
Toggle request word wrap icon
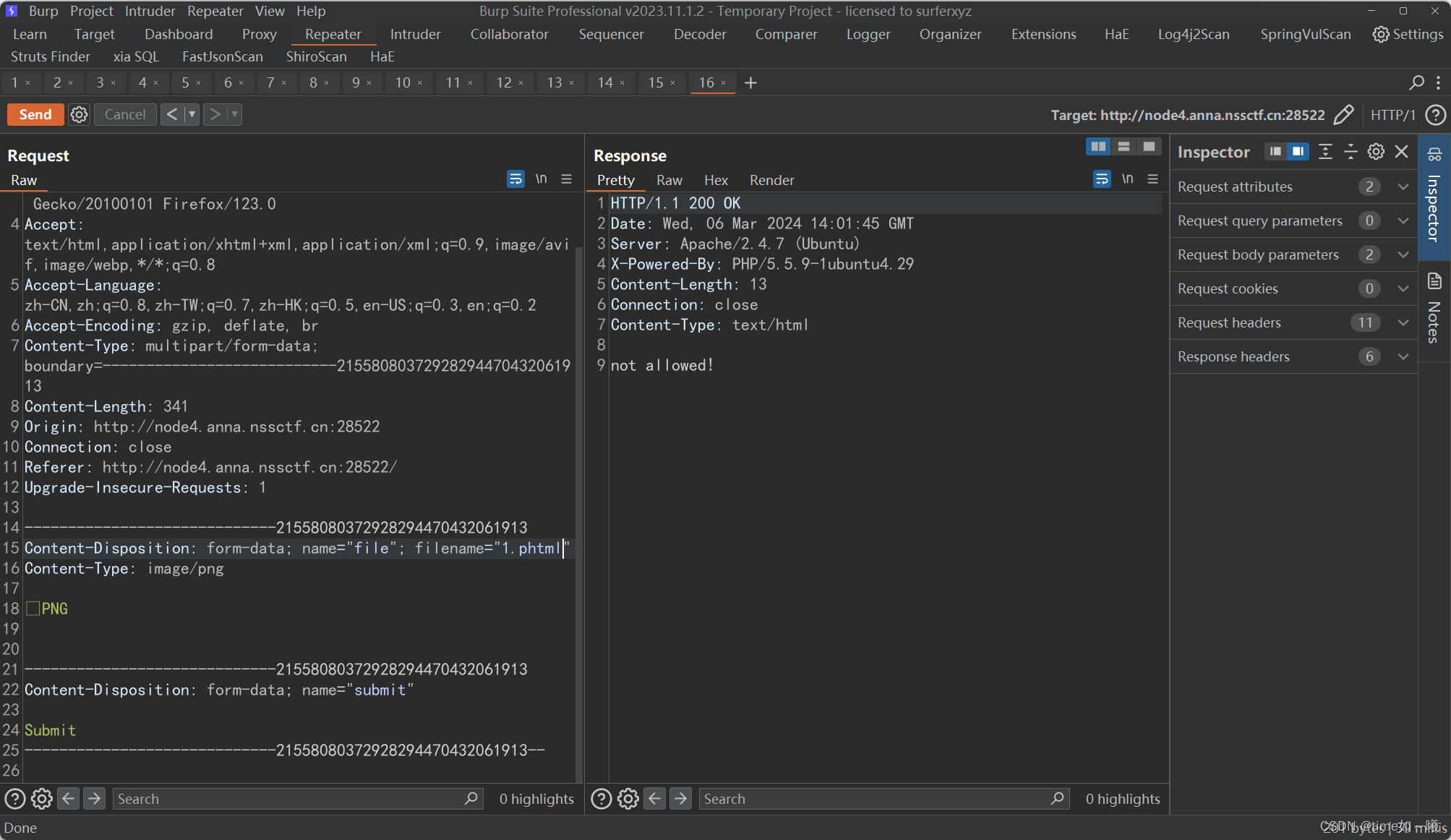(515, 179)
